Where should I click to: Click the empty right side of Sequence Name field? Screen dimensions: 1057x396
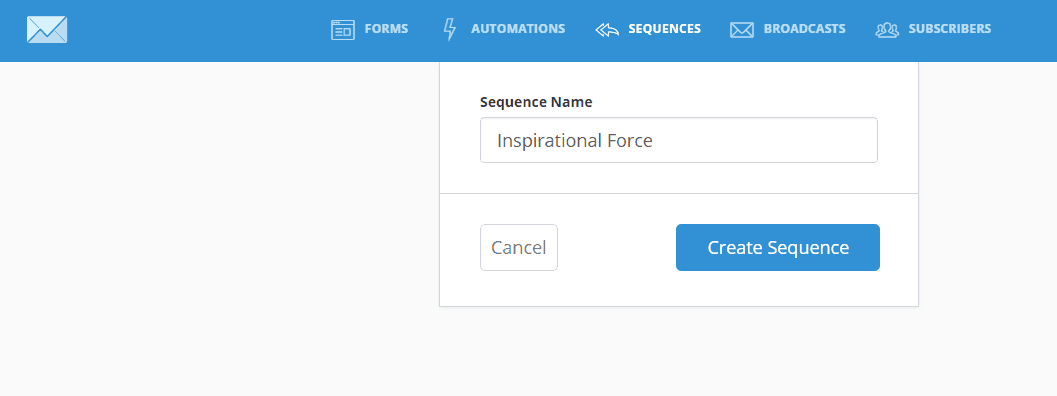coord(768,140)
